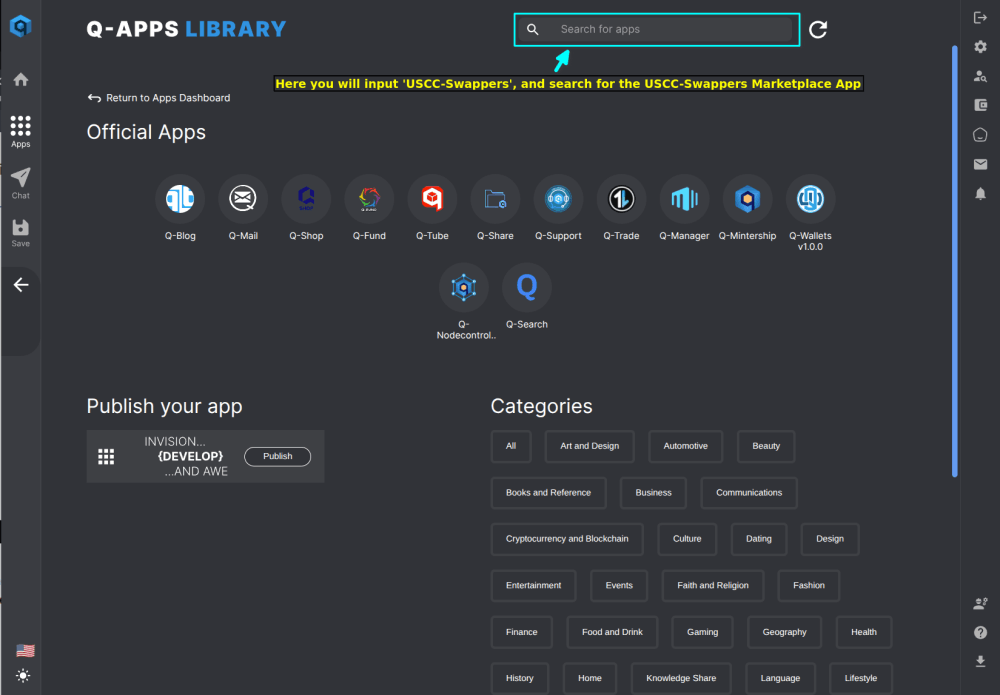Return to Apps Dashboard link
Screen dimensions: 1000x695
[159, 98]
